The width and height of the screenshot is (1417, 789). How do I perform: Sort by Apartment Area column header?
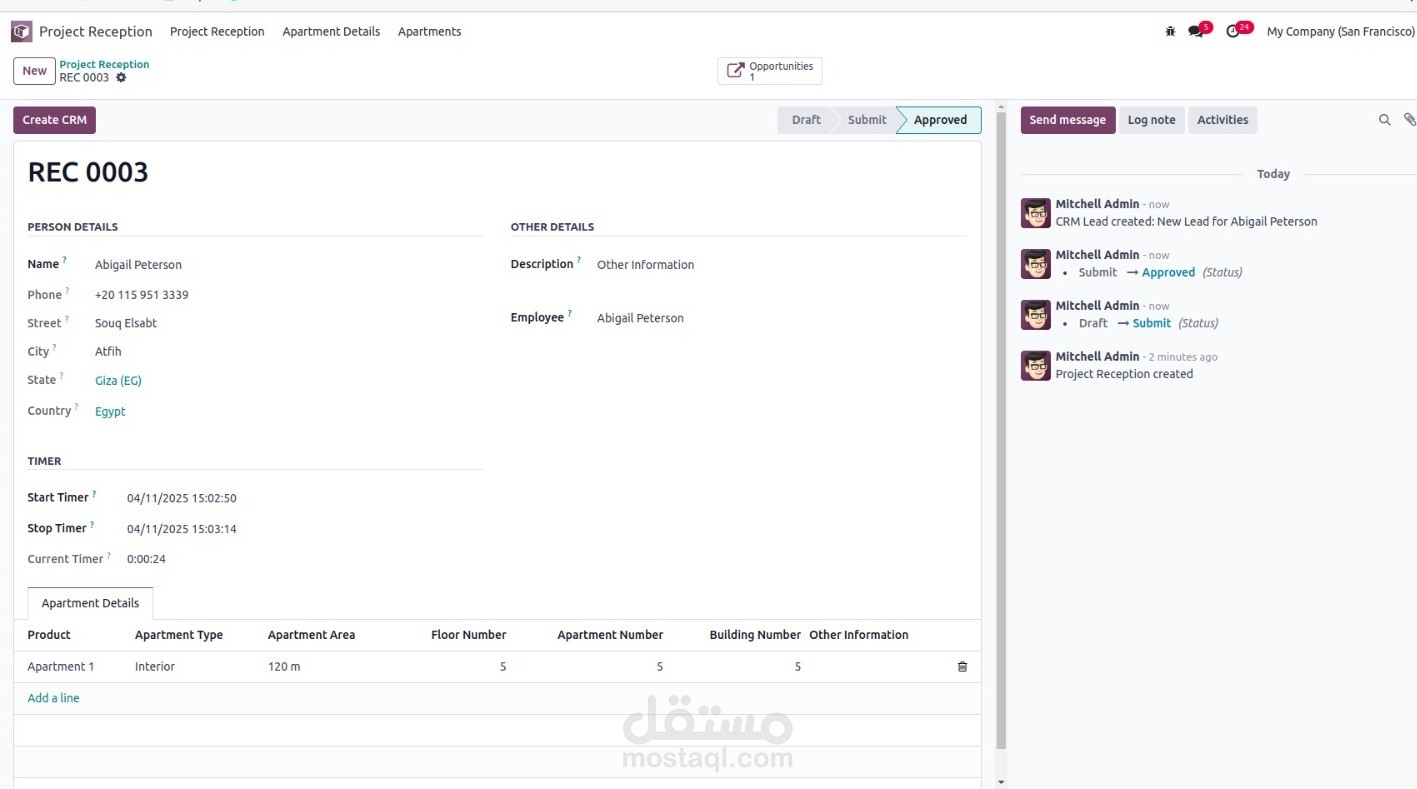coord(311,635)
